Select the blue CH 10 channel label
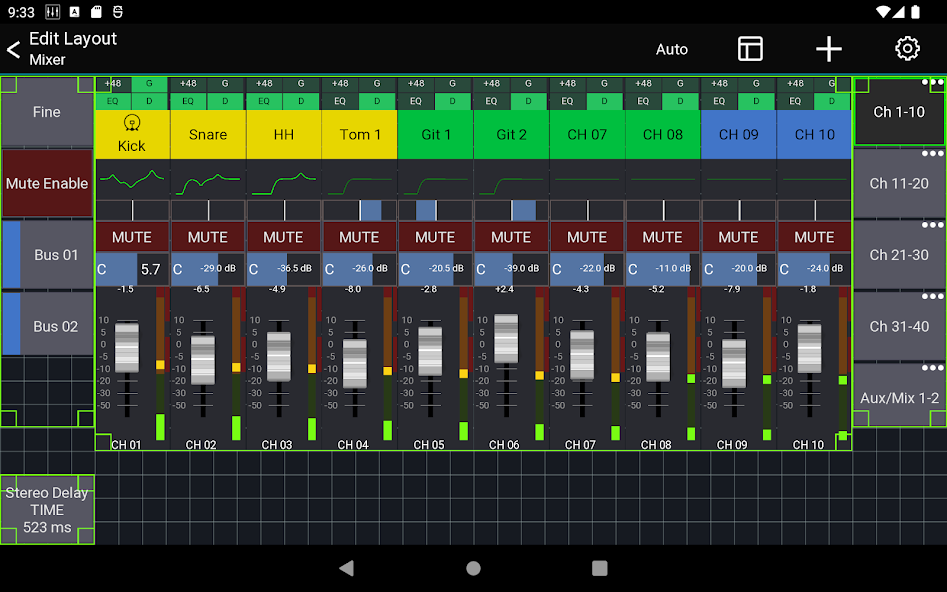The image size is (947, 592). click(815, 134)
